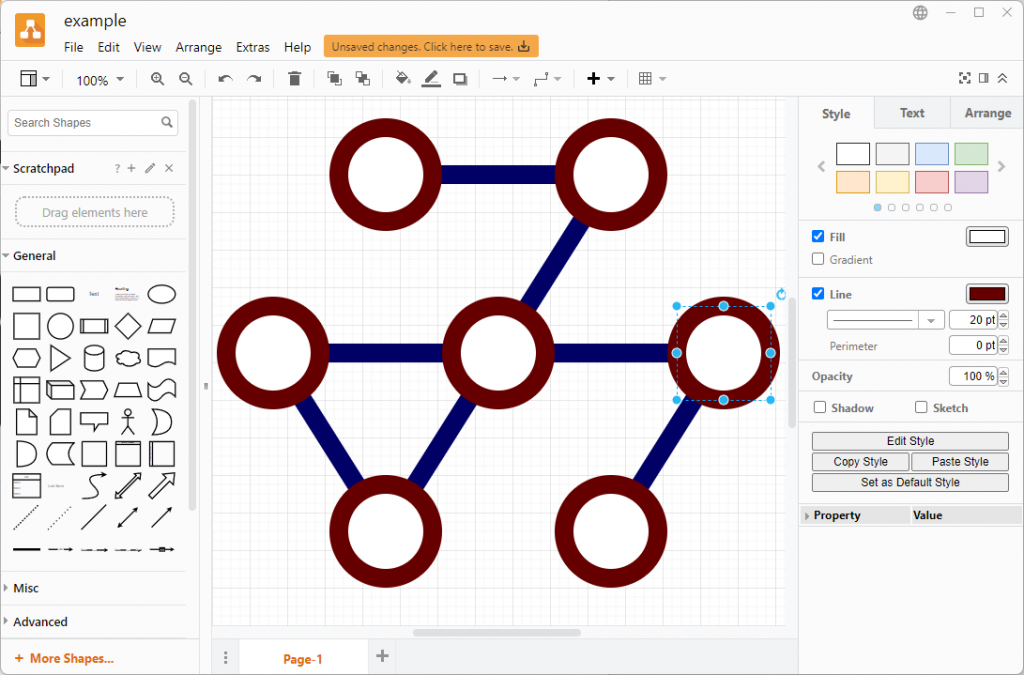
Task: Click the Search Shapes input field
Action: pyautogui.click(x=93, y=123)
